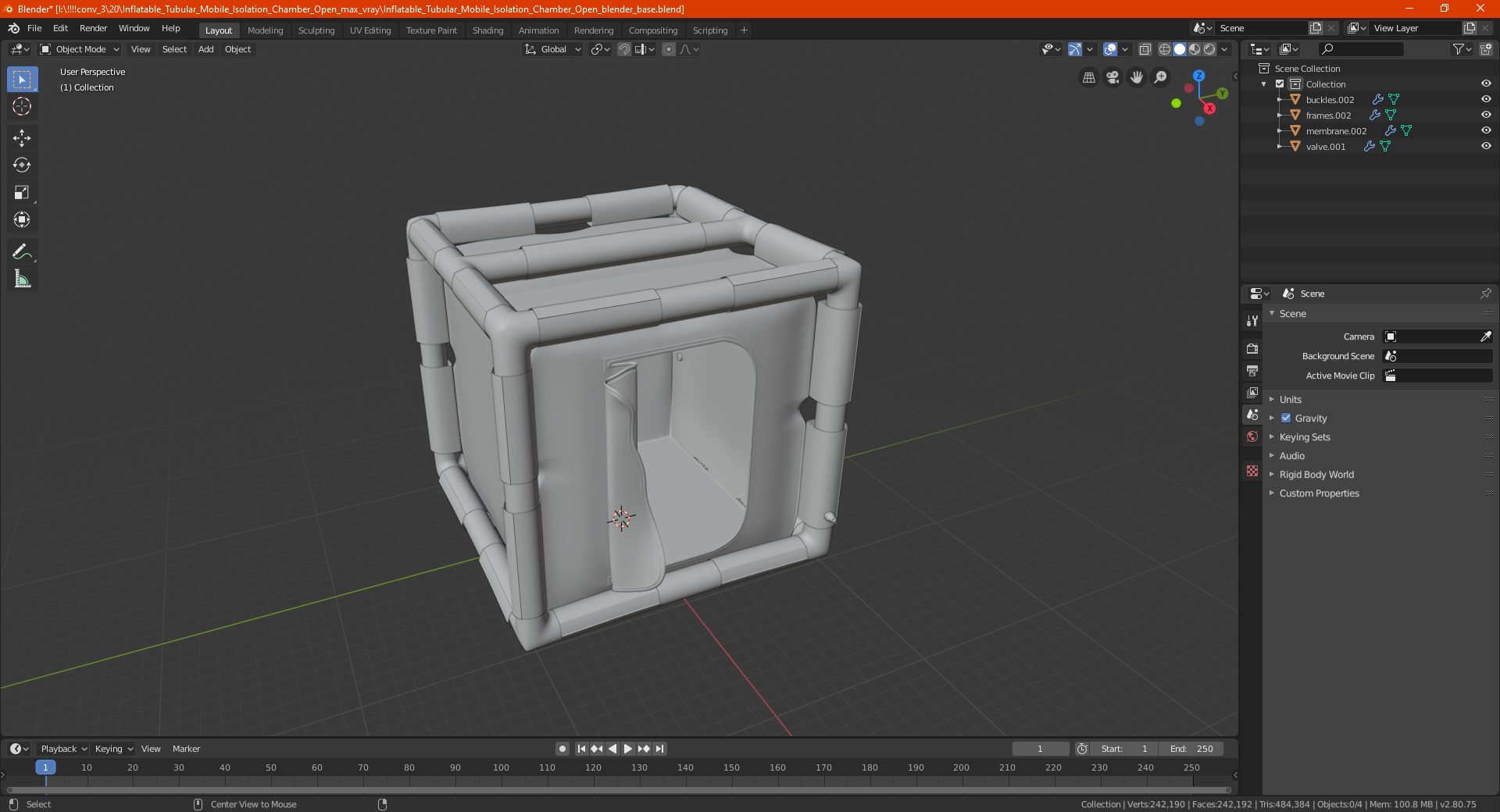Open the Global transform orientation dropdown

coord(552,49)
